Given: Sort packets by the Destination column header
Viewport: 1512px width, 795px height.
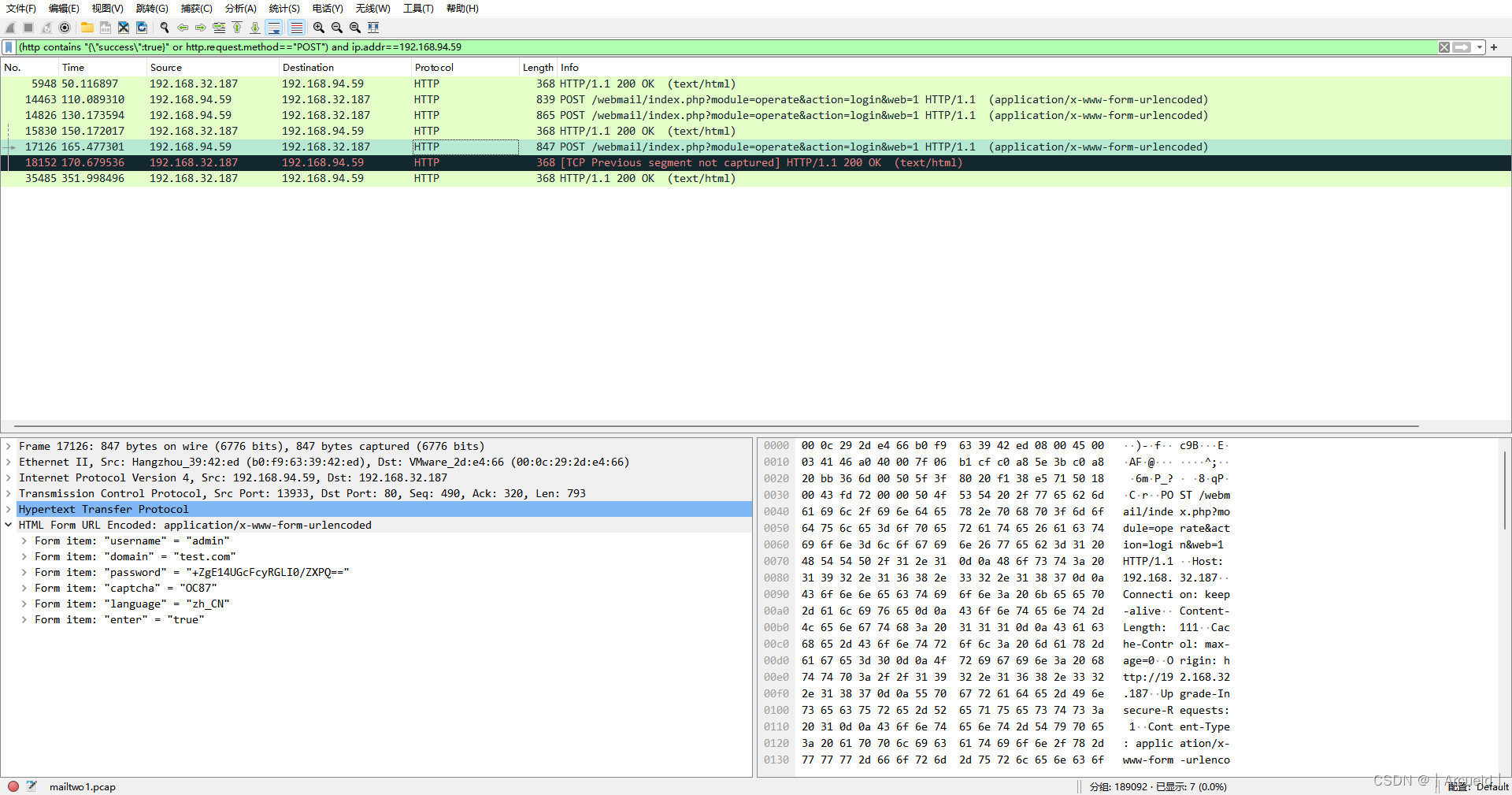Looking at the screenshot, I should 346,68.
